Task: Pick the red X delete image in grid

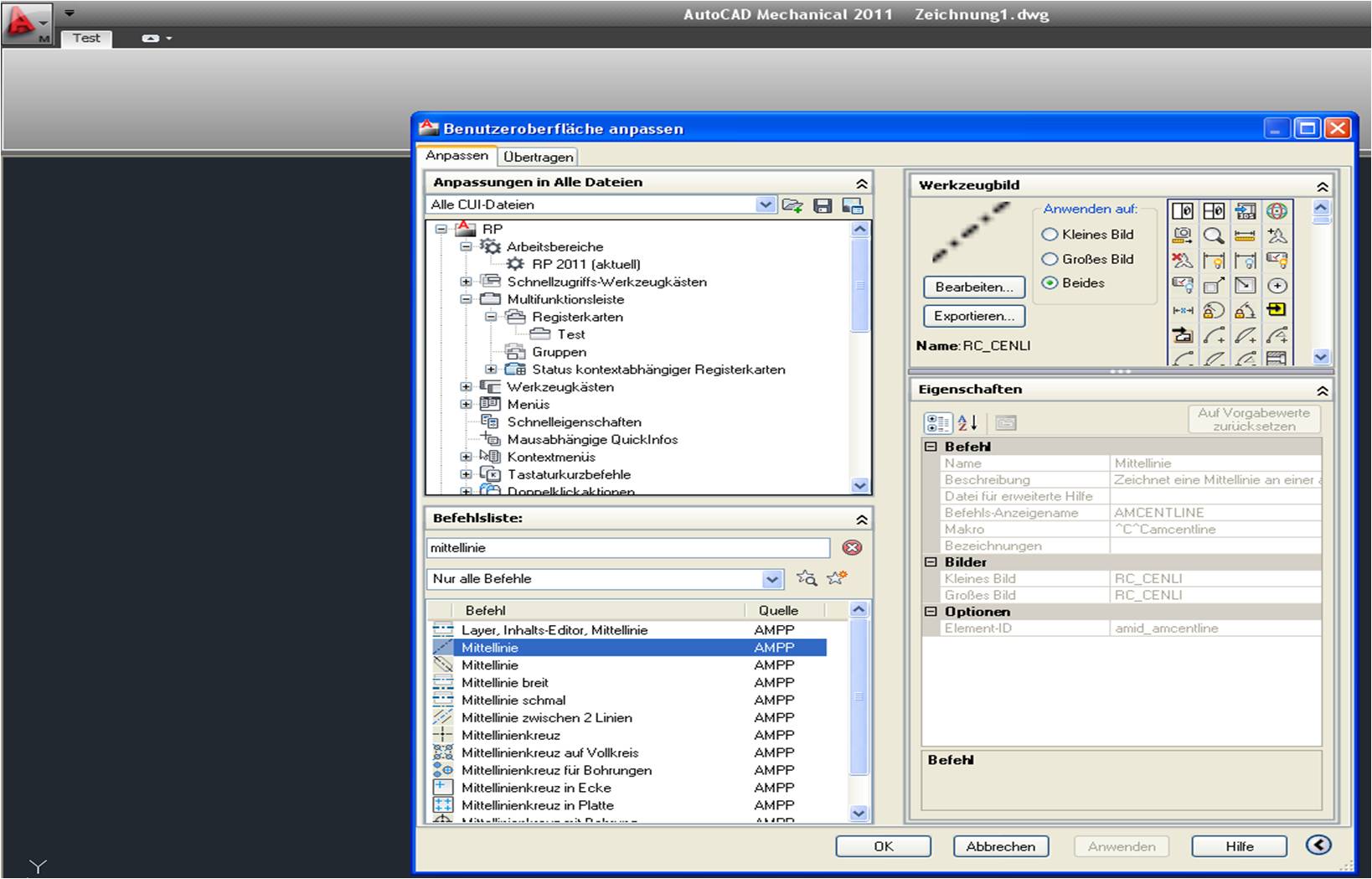Action: click(1182, 261)
